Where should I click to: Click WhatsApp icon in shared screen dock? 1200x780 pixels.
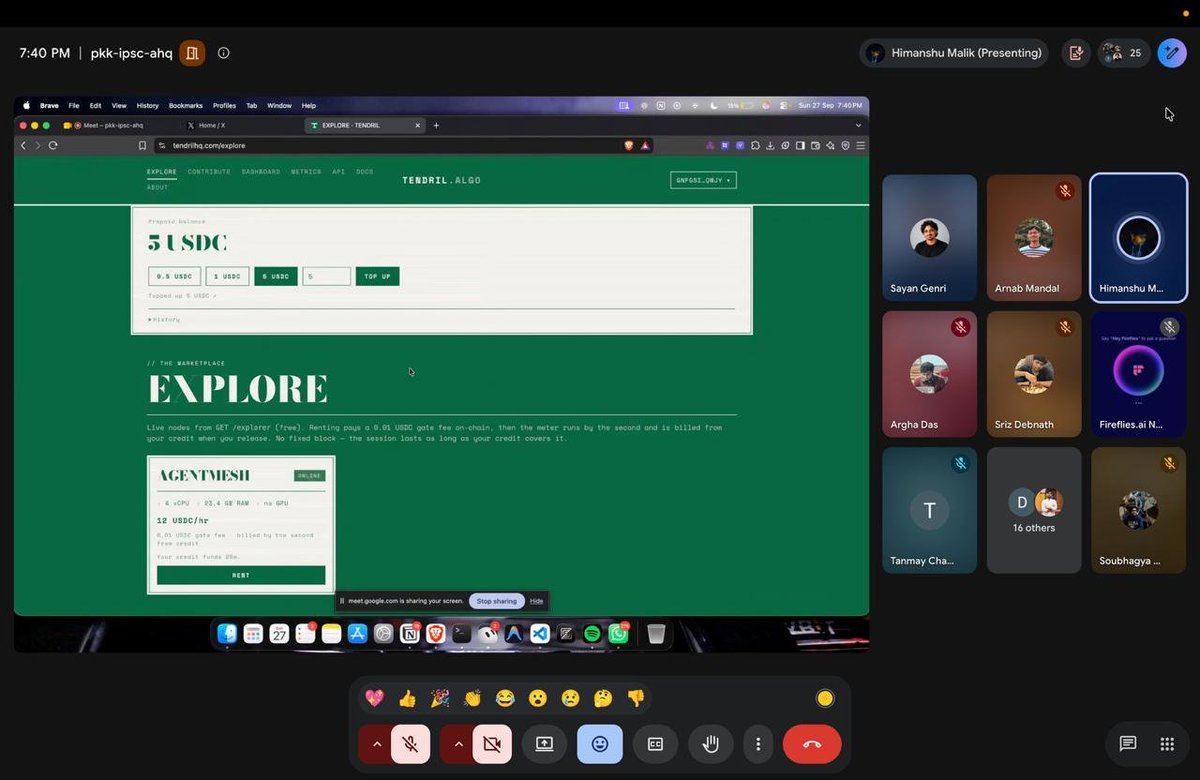[x=618, y=633]
